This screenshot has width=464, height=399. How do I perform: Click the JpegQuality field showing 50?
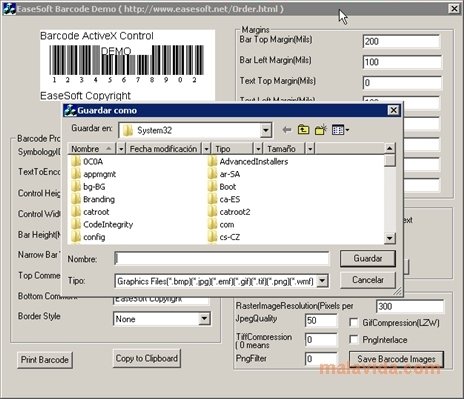pos(321,320)
